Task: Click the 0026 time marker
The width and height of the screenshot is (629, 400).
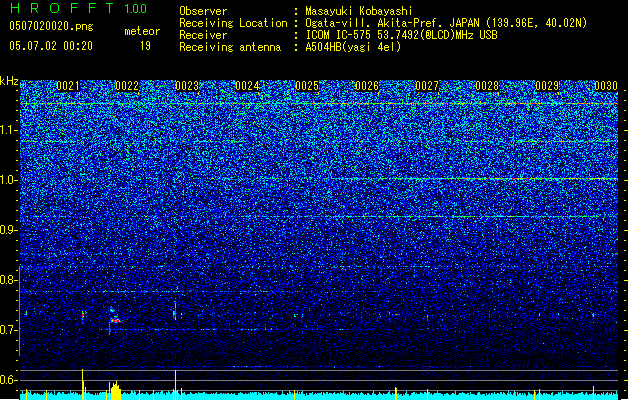Action: pyautogui.click(x=367, y=86)
